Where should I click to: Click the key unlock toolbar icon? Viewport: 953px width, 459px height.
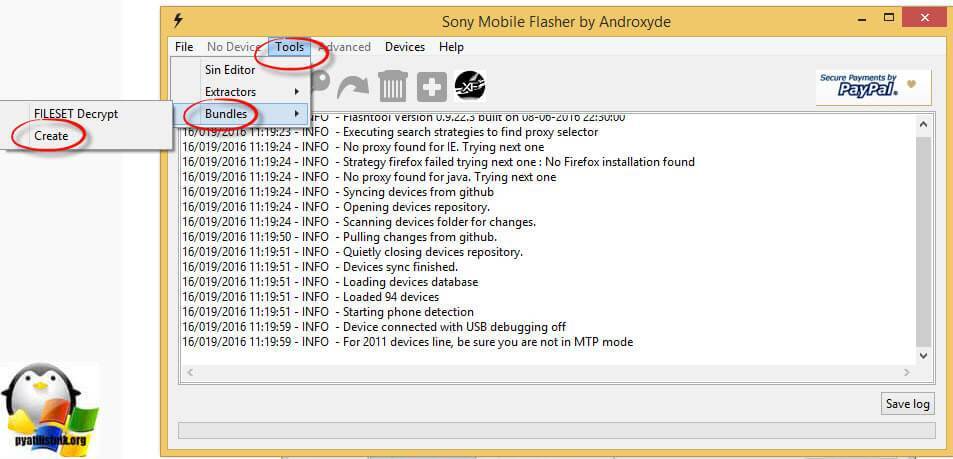click(322, 85)
